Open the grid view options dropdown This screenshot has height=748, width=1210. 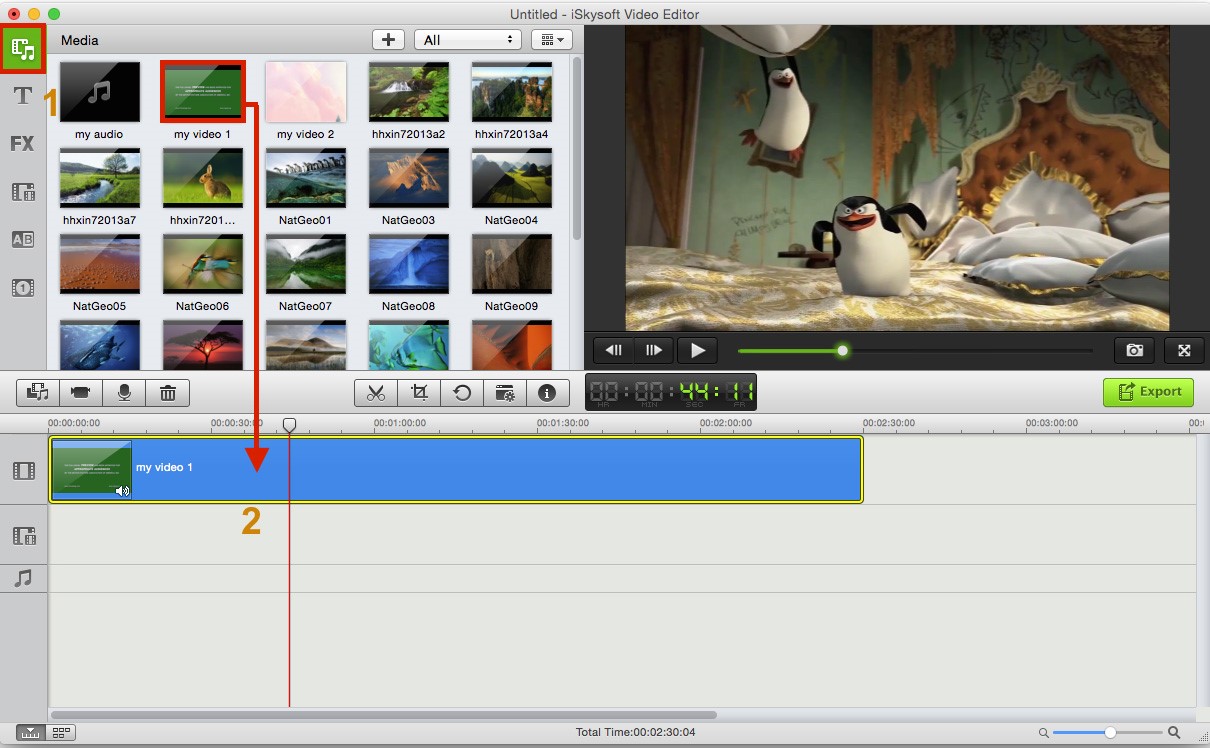point(551,40)
